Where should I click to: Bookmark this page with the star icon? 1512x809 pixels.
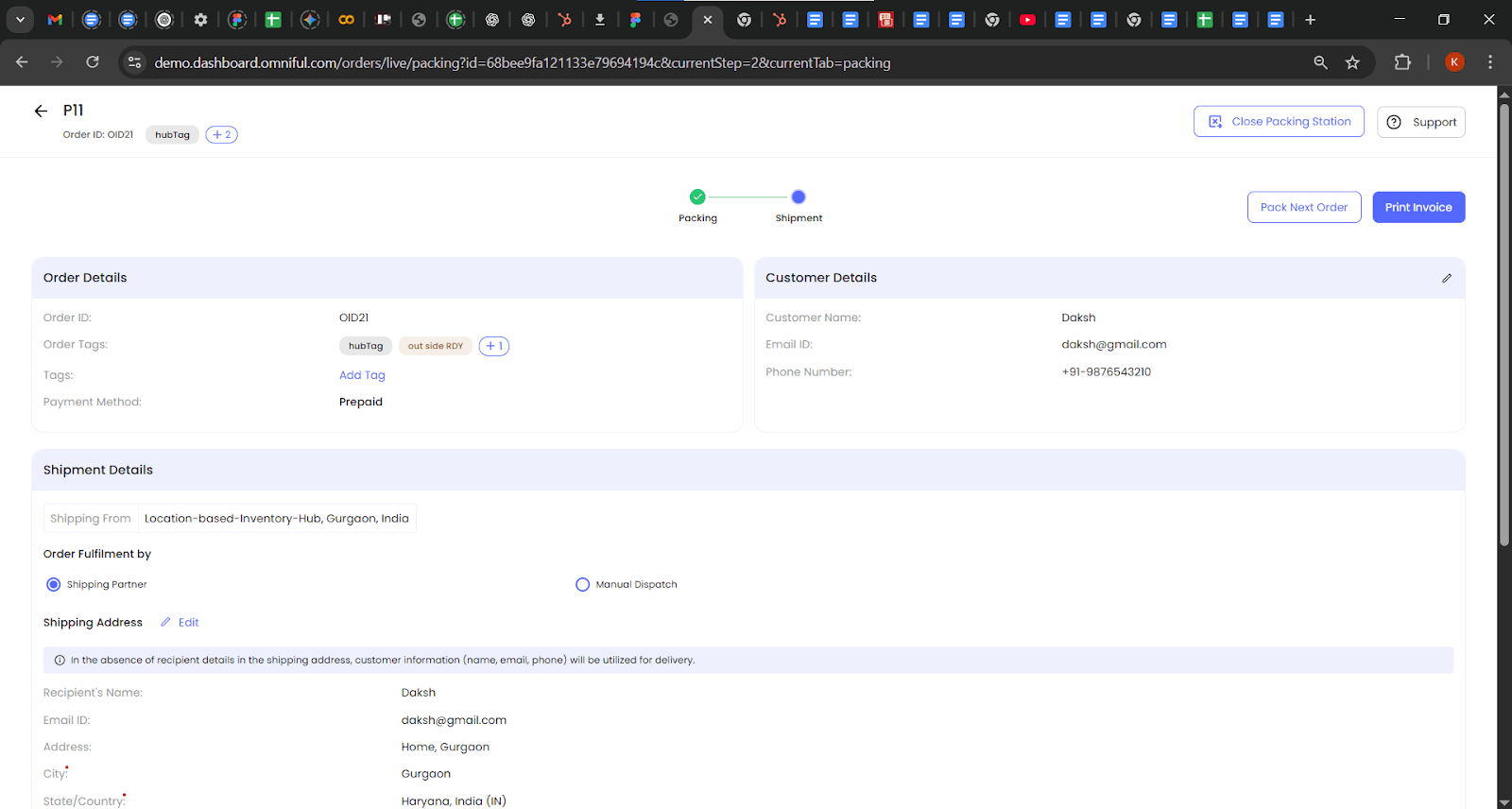(x=1352, y=62)
